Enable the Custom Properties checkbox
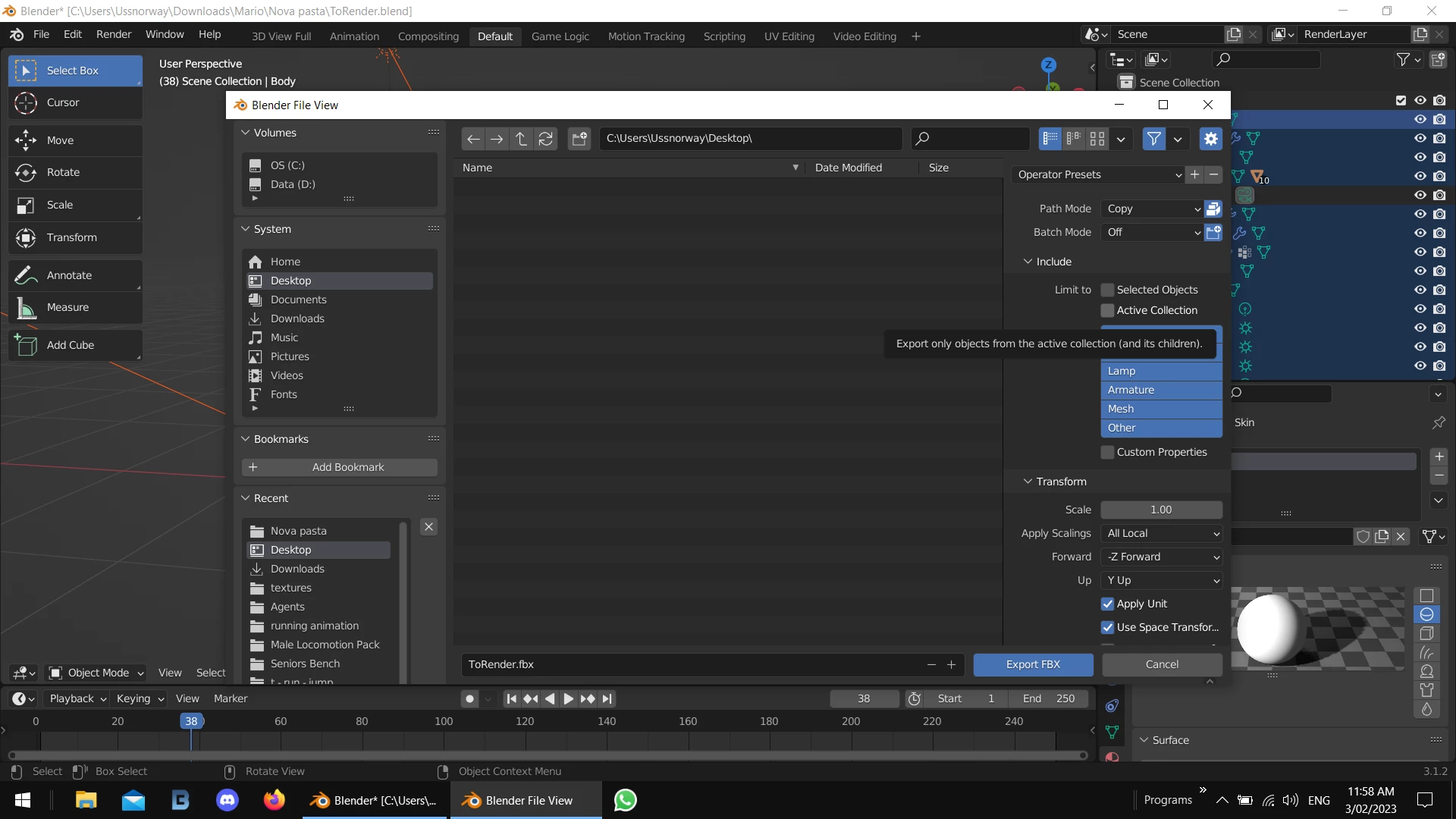The image size is (1456, 819). [x=1108, y=452]
